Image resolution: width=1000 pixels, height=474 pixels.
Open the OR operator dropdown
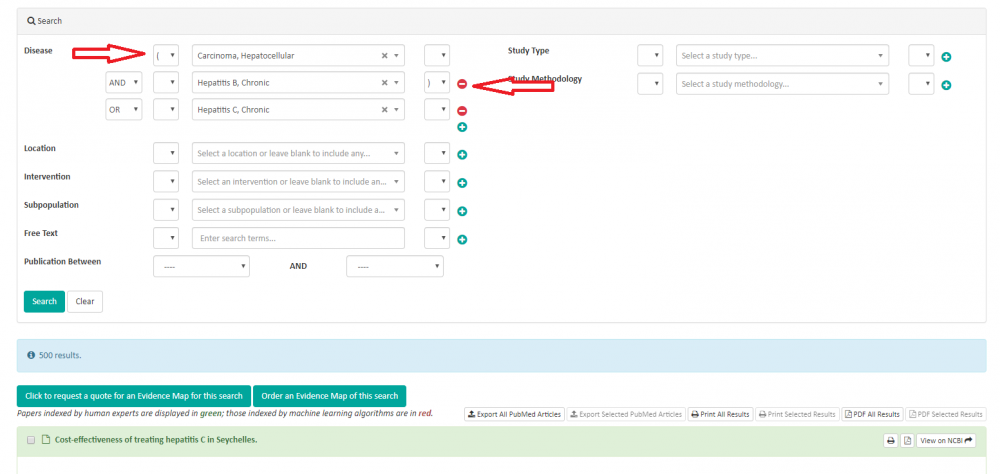tap(124, 109)
